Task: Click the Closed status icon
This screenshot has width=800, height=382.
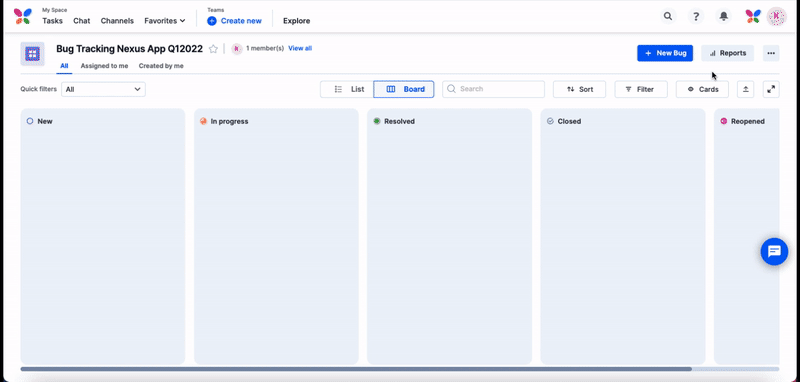Action: (x=550, y=121)
